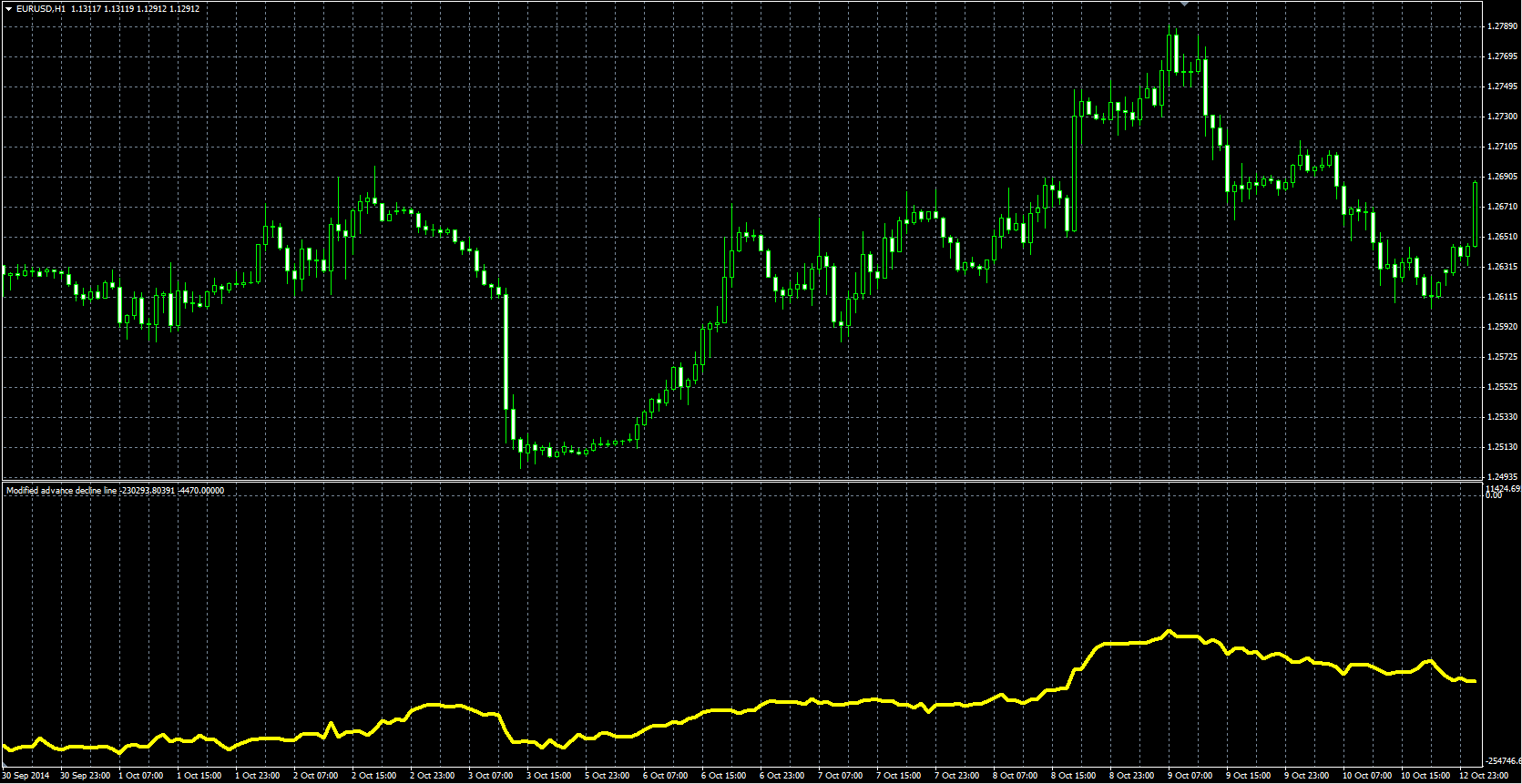Click price level 1.27300 on the scale

coord(1502,117)
